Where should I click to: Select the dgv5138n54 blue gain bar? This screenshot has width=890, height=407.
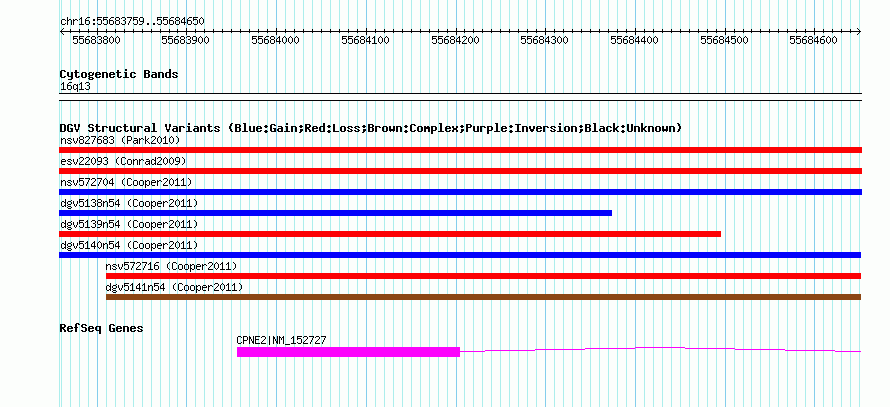tap(335, 213)
